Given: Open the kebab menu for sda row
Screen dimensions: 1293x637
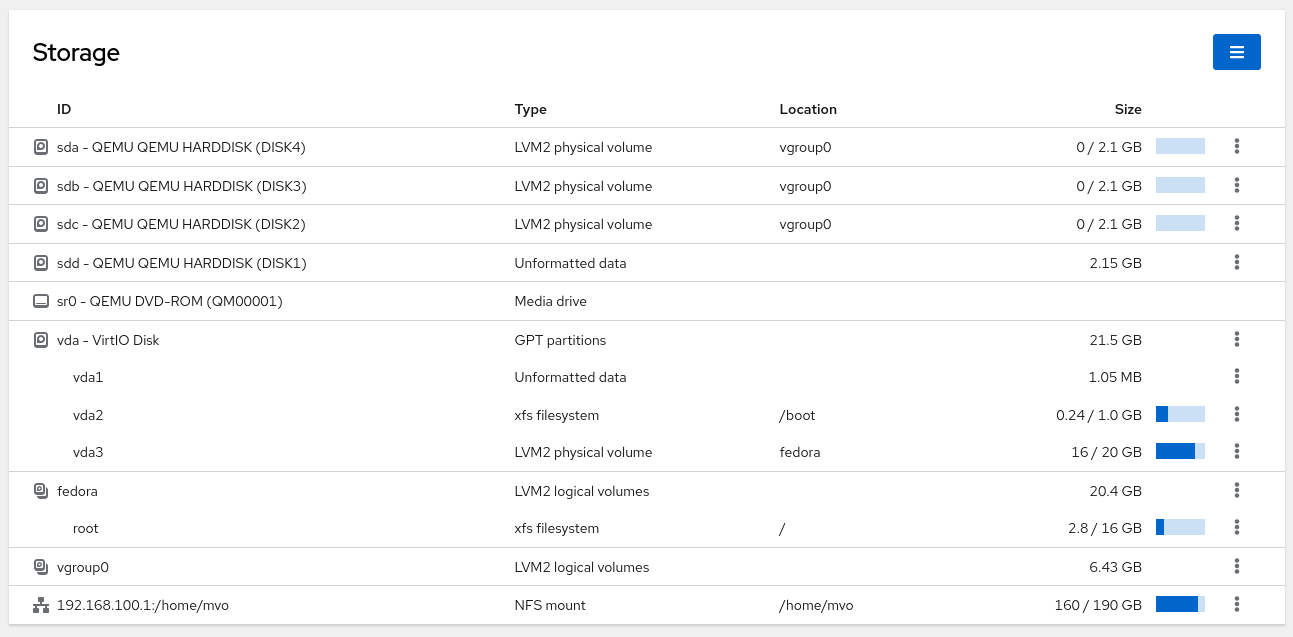Looking at the screenshot, I should (1237, 147).
